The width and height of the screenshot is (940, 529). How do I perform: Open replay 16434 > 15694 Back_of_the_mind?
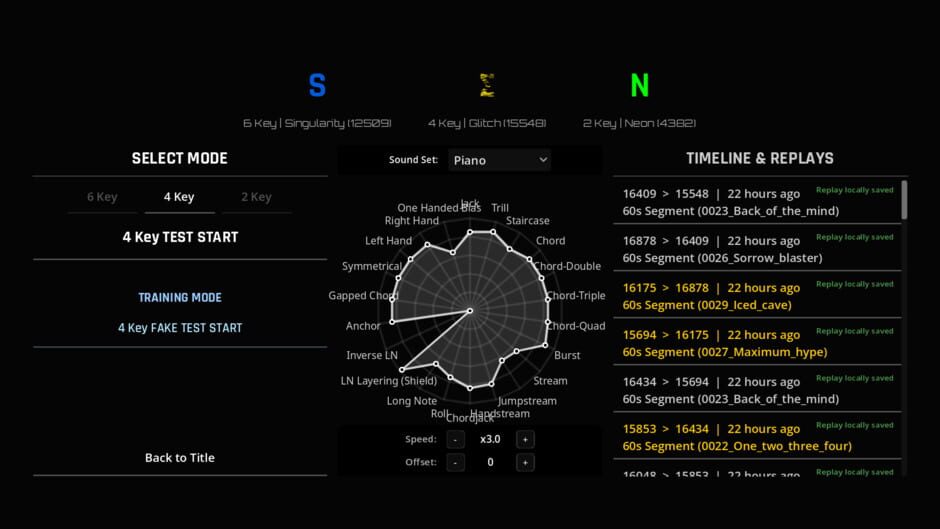(757, 390)
